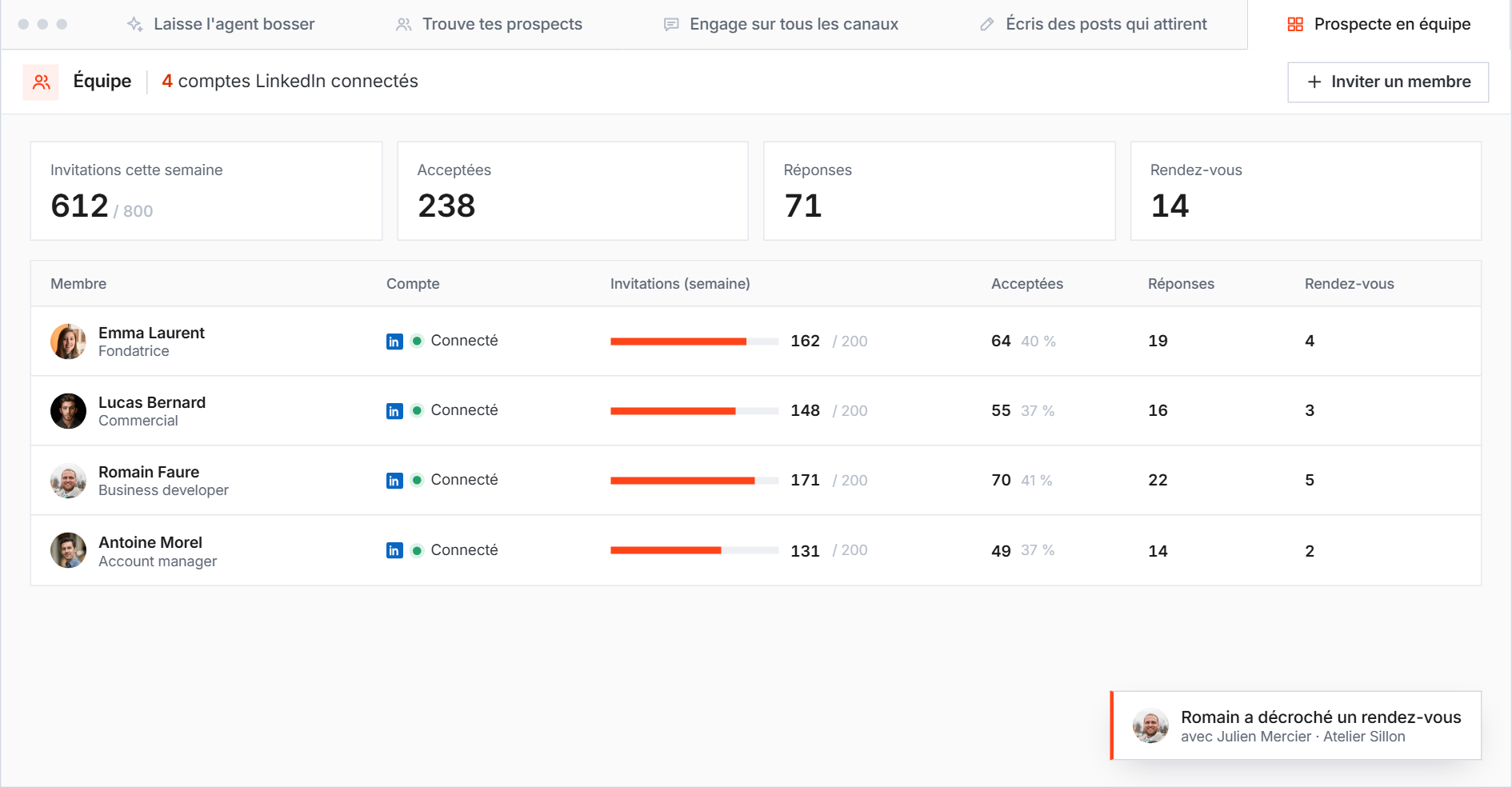Click the "Invitations (semaine)" column header

(x=680, y=284)
